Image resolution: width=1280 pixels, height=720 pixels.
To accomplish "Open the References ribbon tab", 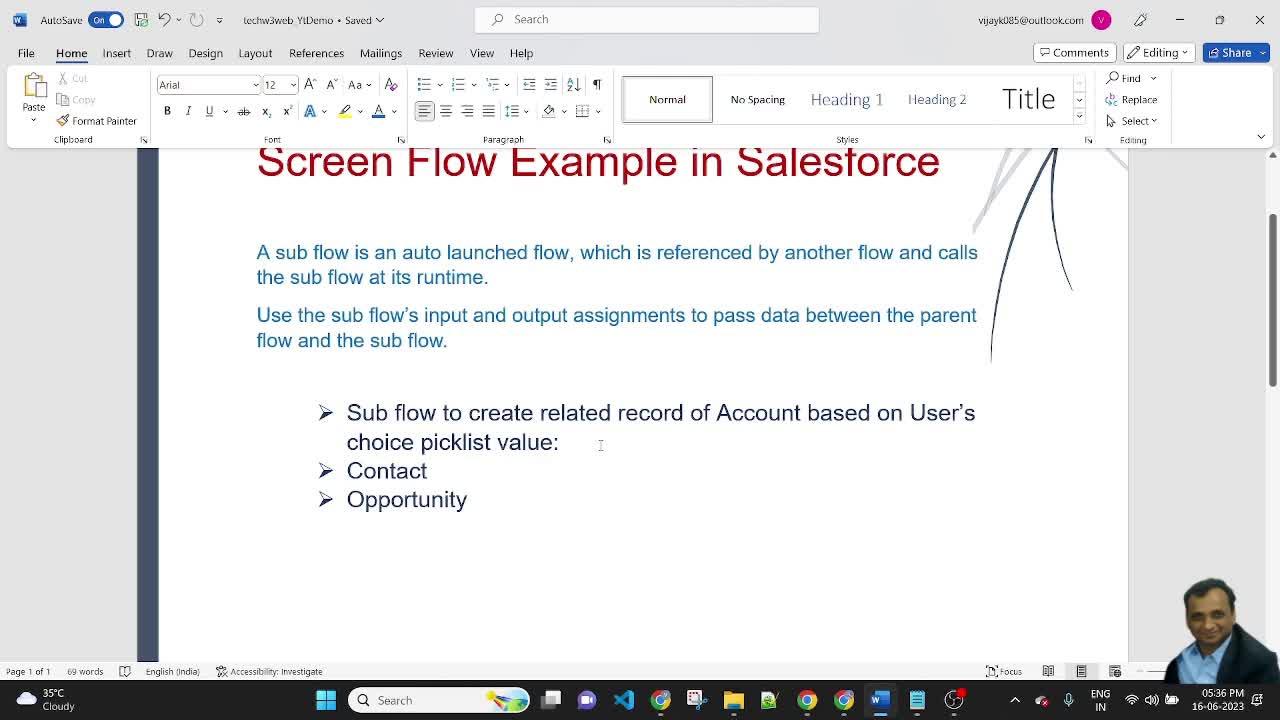I will coord(316,53).
